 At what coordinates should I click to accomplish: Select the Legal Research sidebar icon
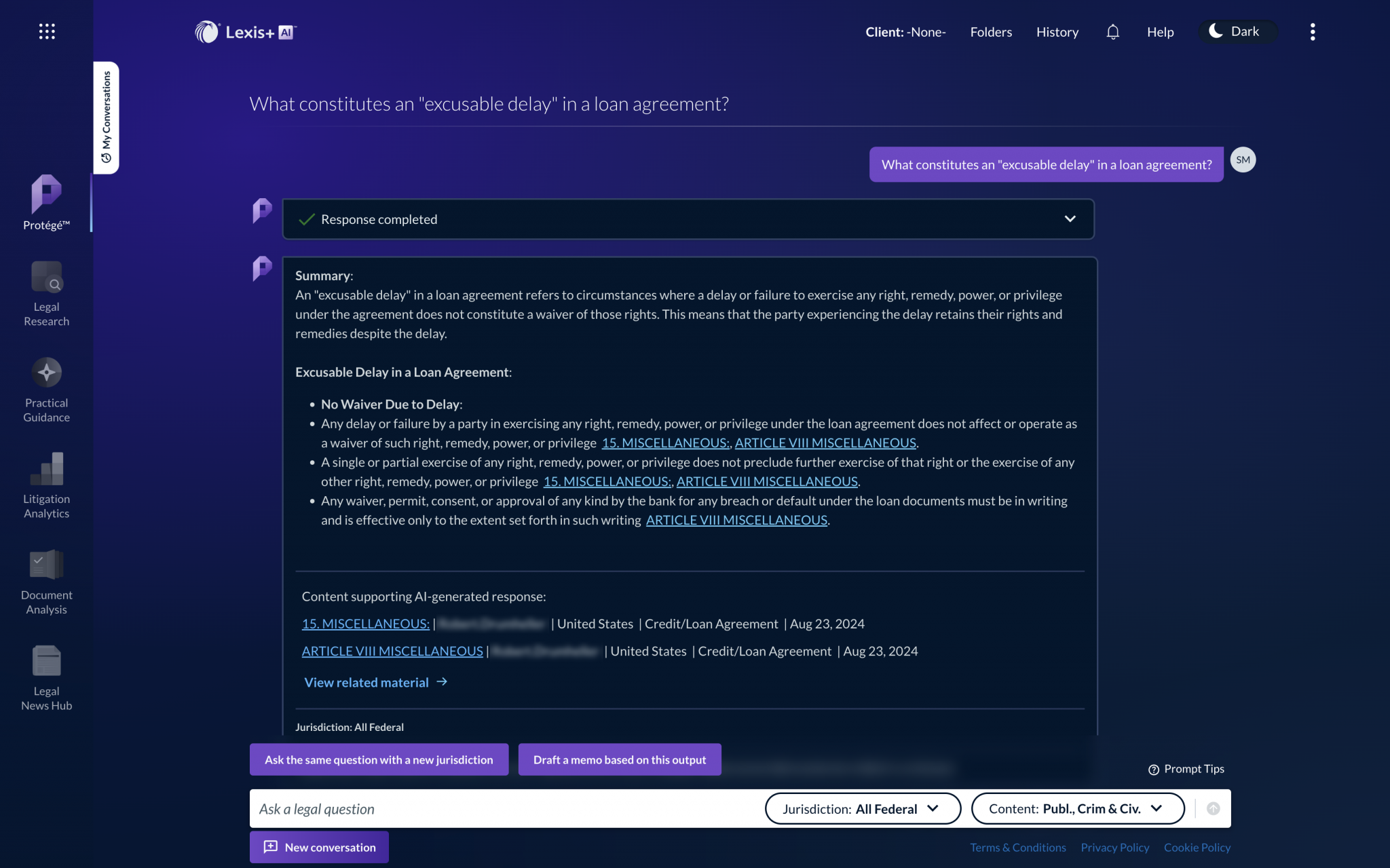tap(45, 285)
